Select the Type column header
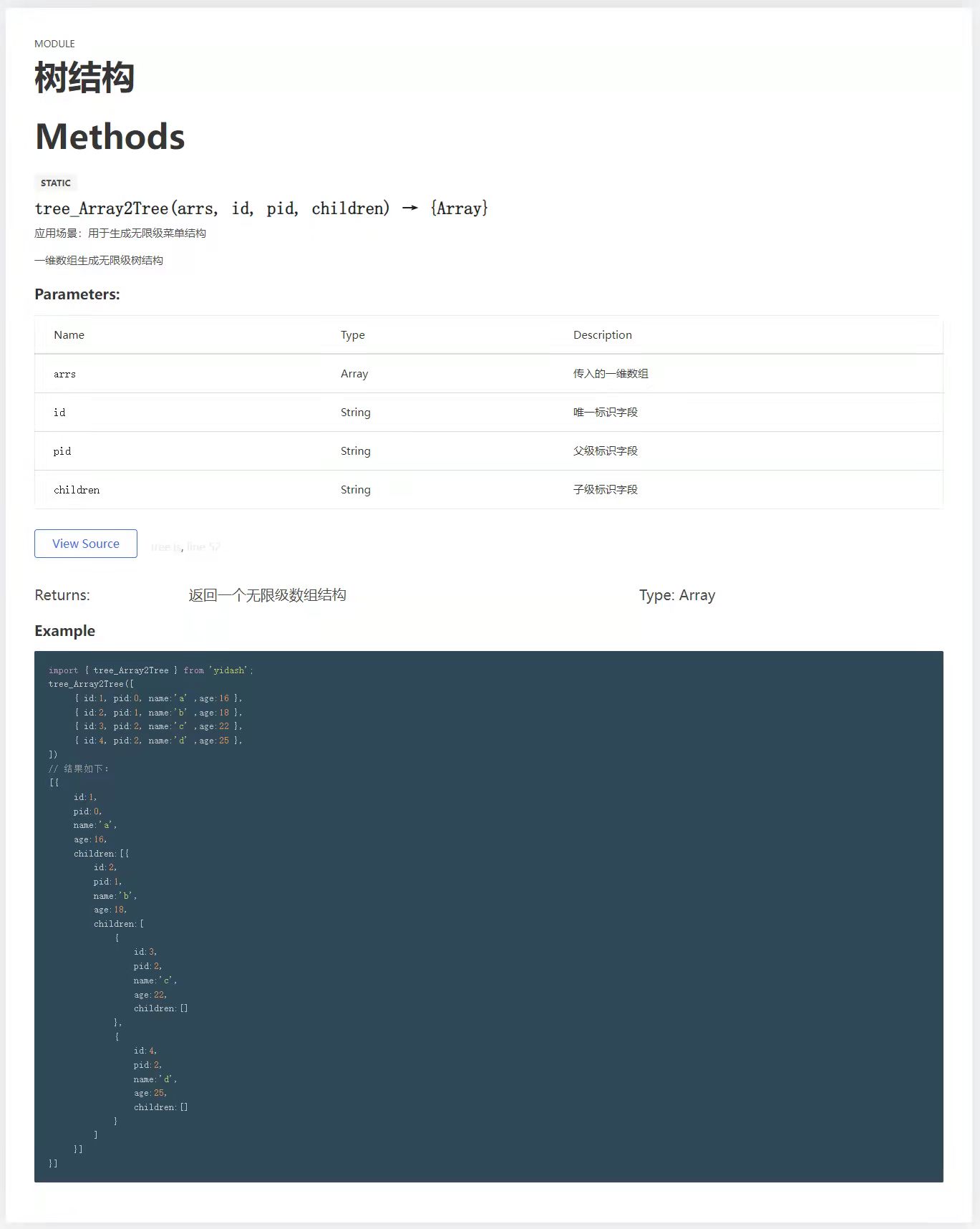The image size is (980, 1229). tap(353, 334)
